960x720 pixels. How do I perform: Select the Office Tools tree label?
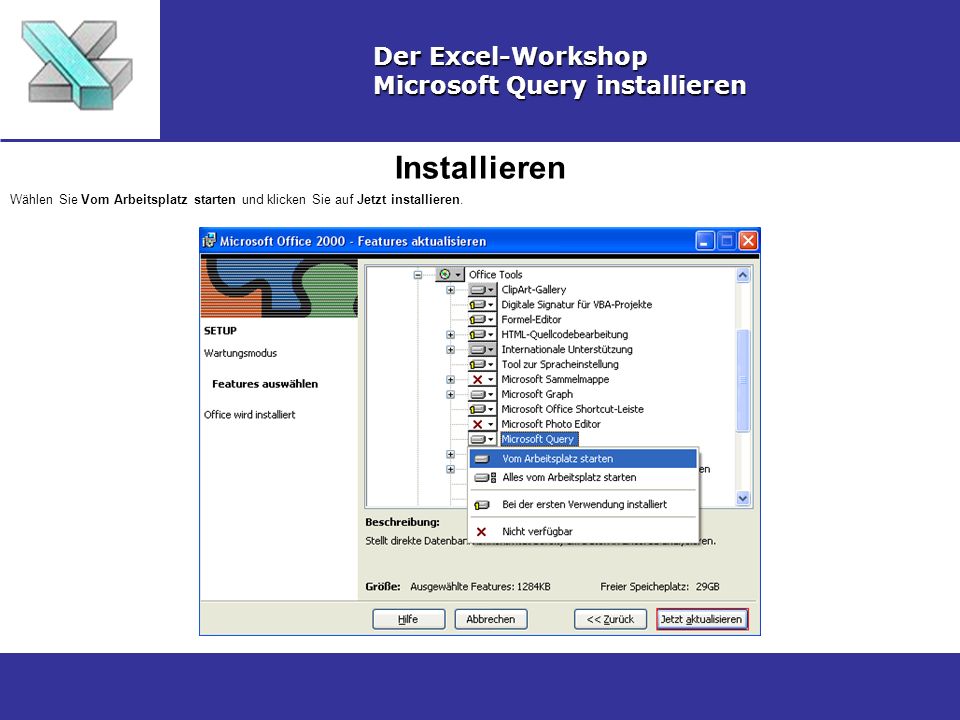point(495,275)
